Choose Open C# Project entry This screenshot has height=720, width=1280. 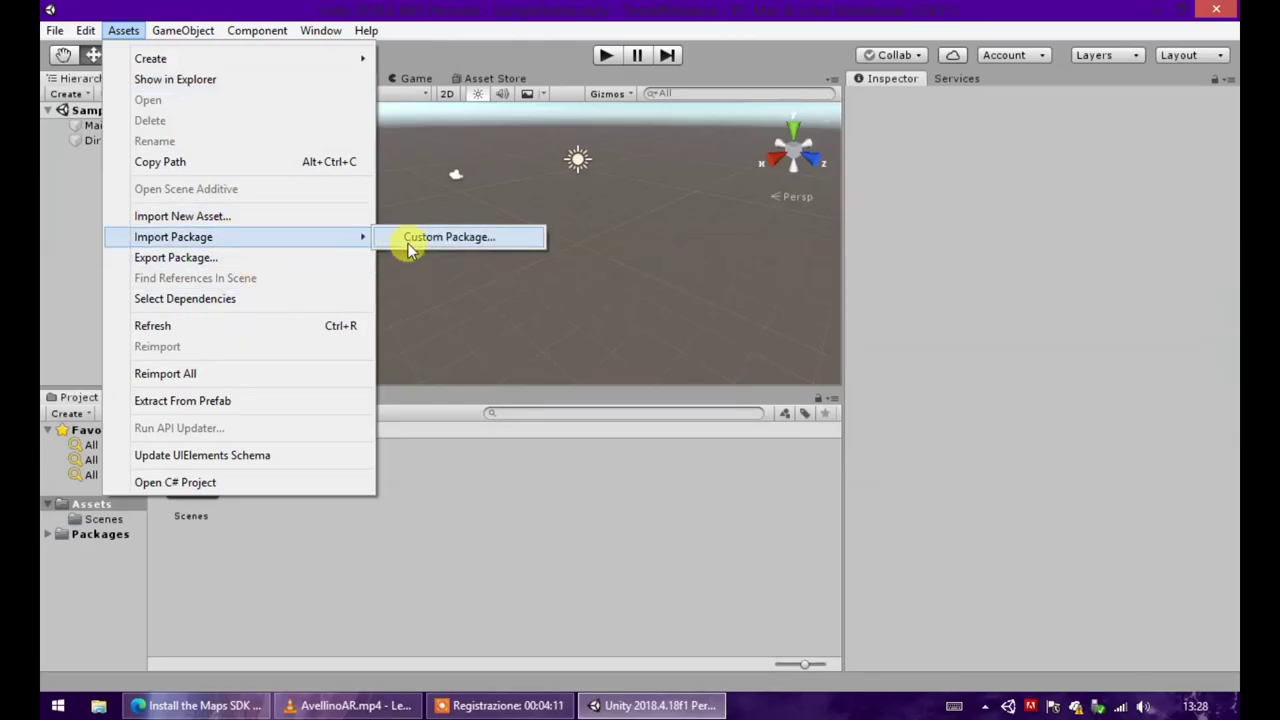[x=240, y=482]
